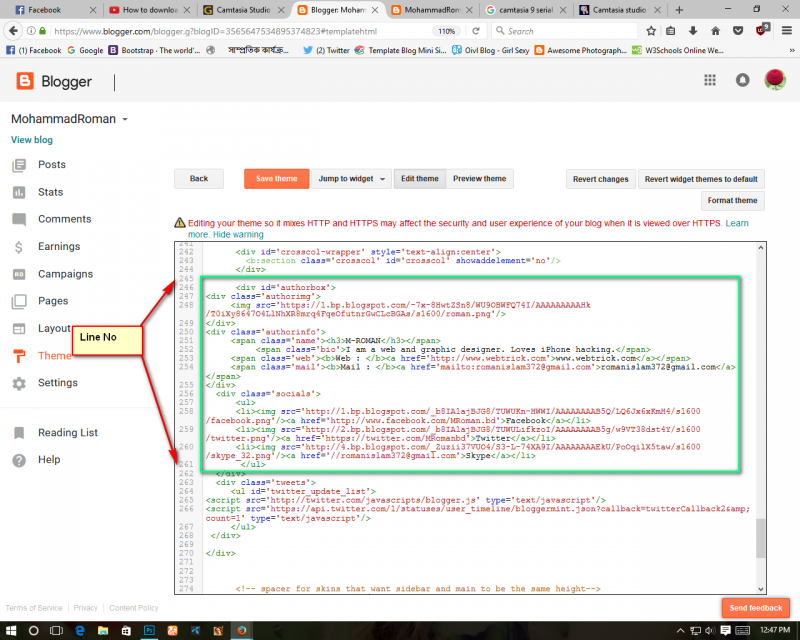800x640 pixels.
Task: Bookmark this page with the star icon
Action: pos(652,31)
